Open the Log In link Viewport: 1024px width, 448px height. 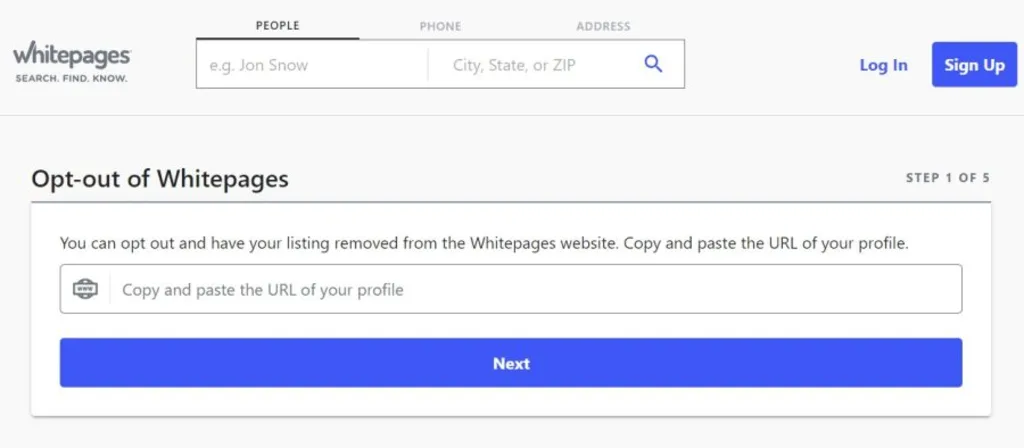[x=883, y=65]
